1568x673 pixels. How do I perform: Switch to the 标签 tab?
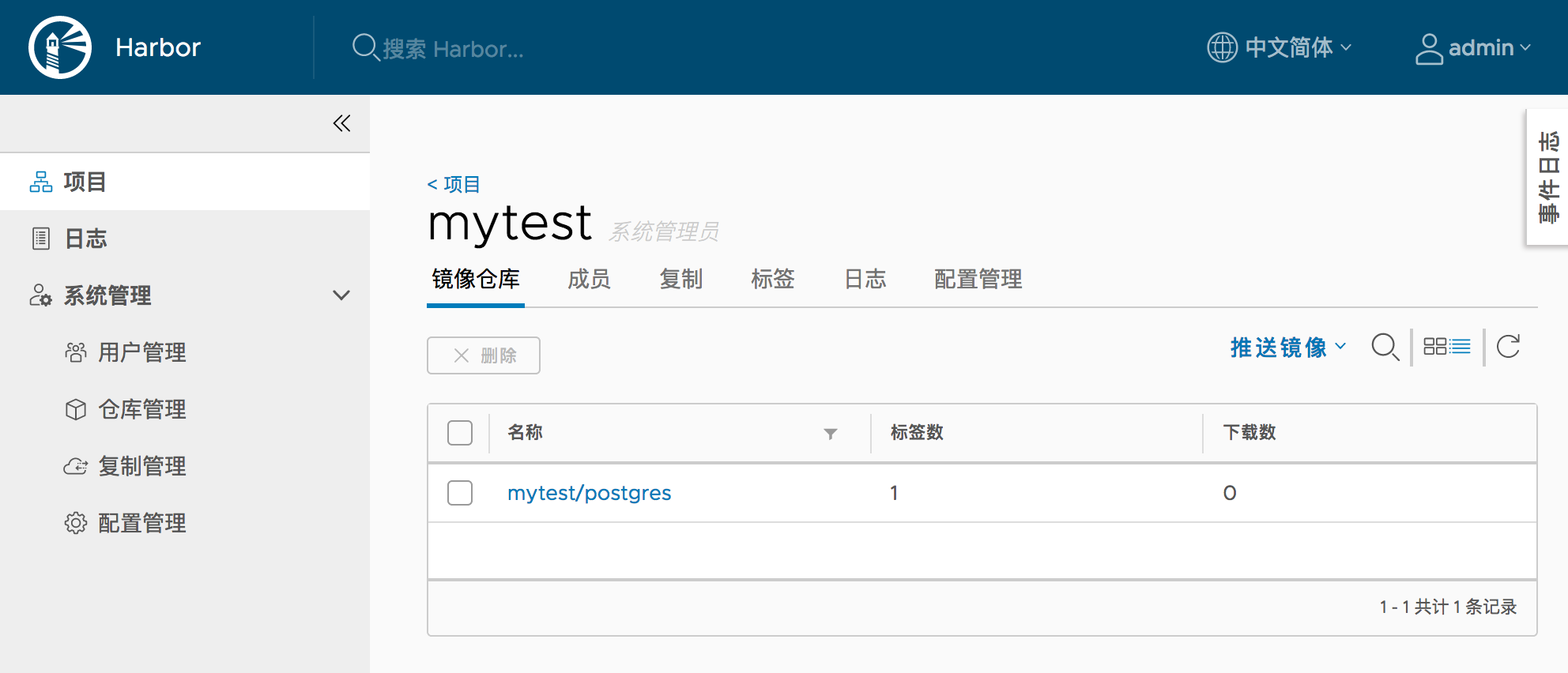[x=773, y=280]
